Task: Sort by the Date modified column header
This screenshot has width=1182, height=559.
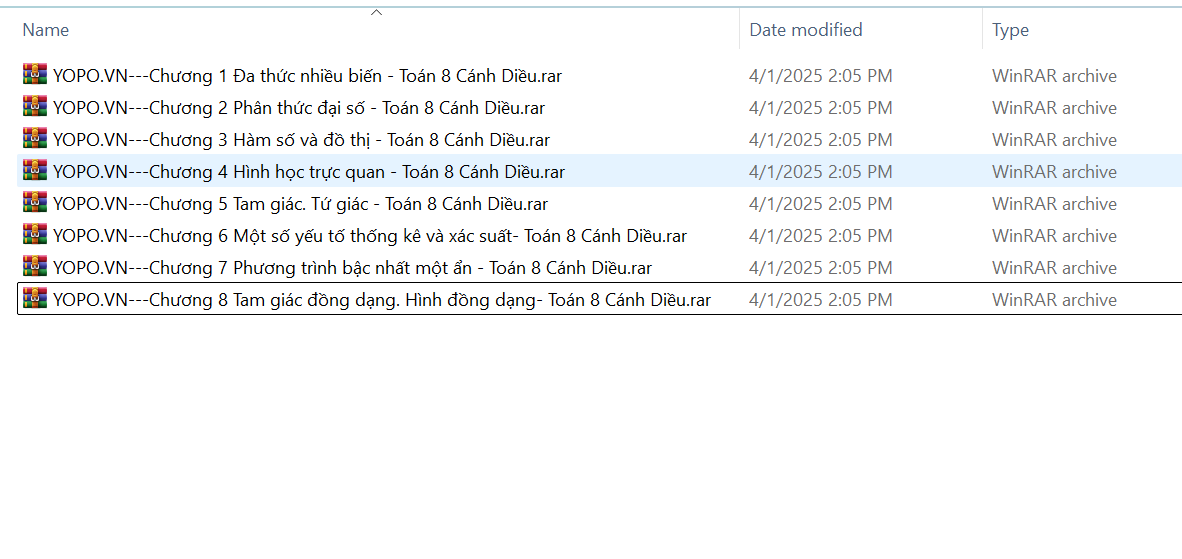Action: (x=805, y=30)
